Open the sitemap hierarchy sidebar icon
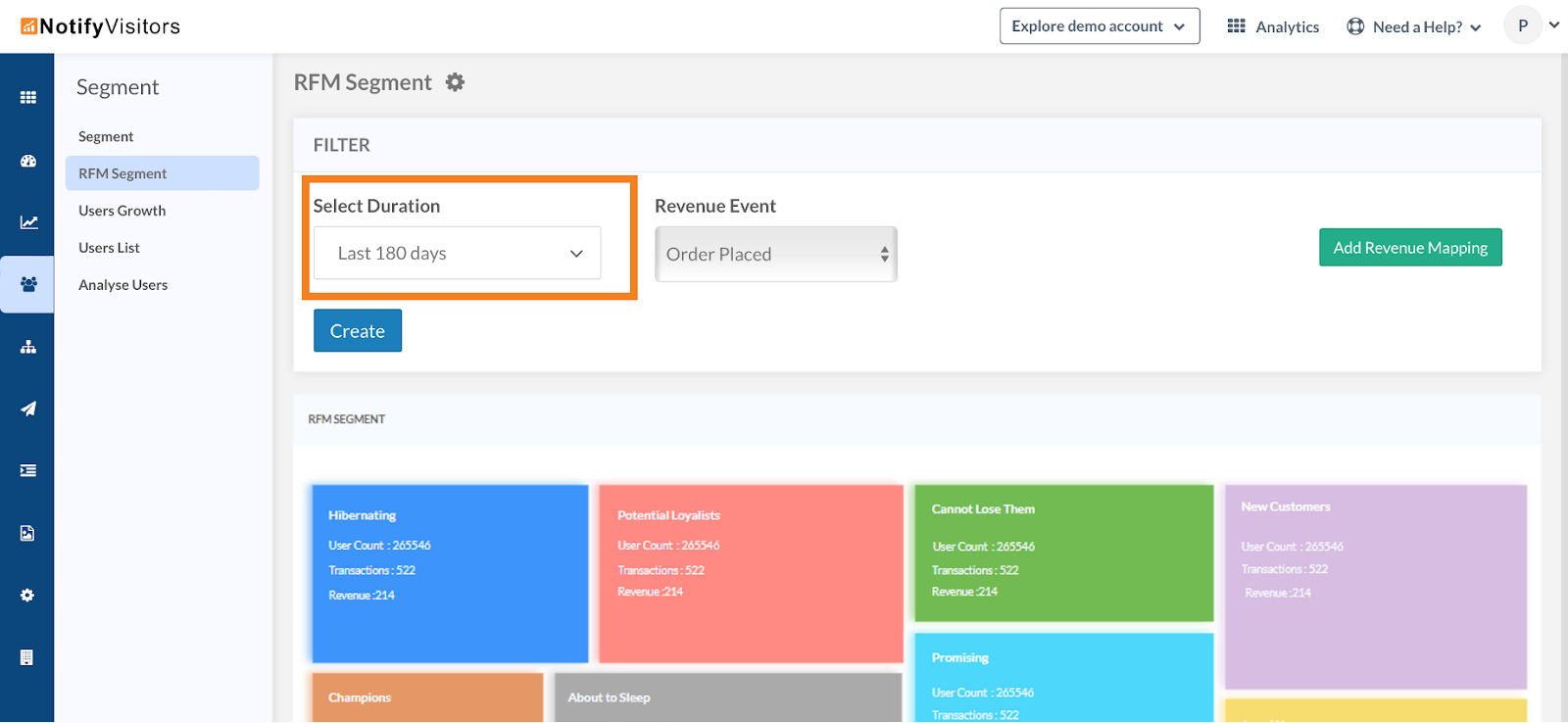 tap(28, 347)
